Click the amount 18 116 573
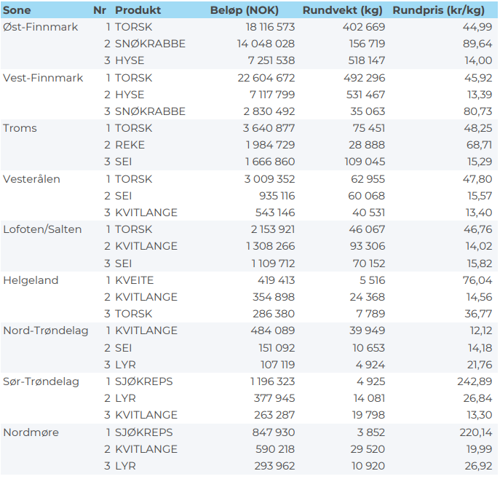Image resolution: width=500 pixels, height=479 pixels. tap(270, 27)
